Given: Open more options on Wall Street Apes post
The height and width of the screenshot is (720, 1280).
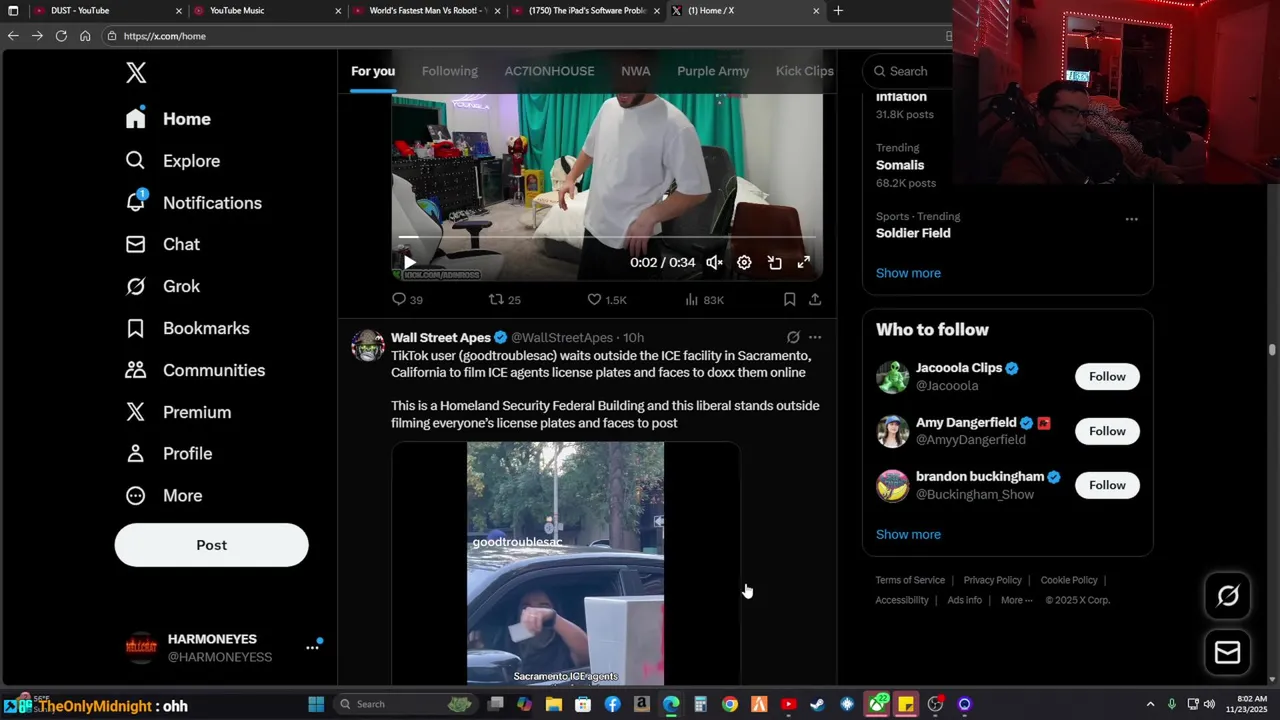Looking at the screenshot, I should click(815, 338).
